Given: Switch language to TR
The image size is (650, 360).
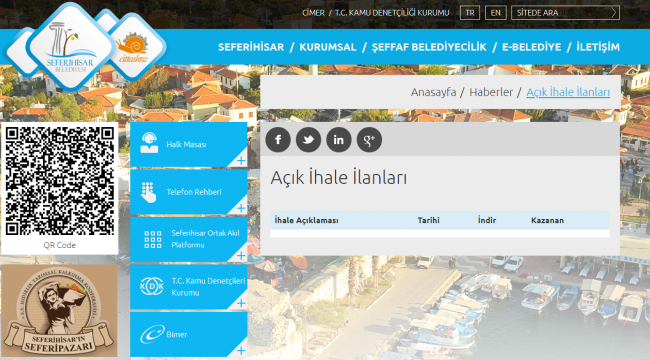Looking at the screenshot, I should pos(470,13).
